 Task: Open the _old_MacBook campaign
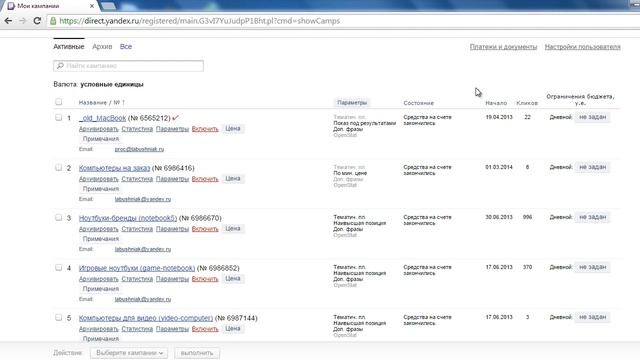(x=102, y=118)
